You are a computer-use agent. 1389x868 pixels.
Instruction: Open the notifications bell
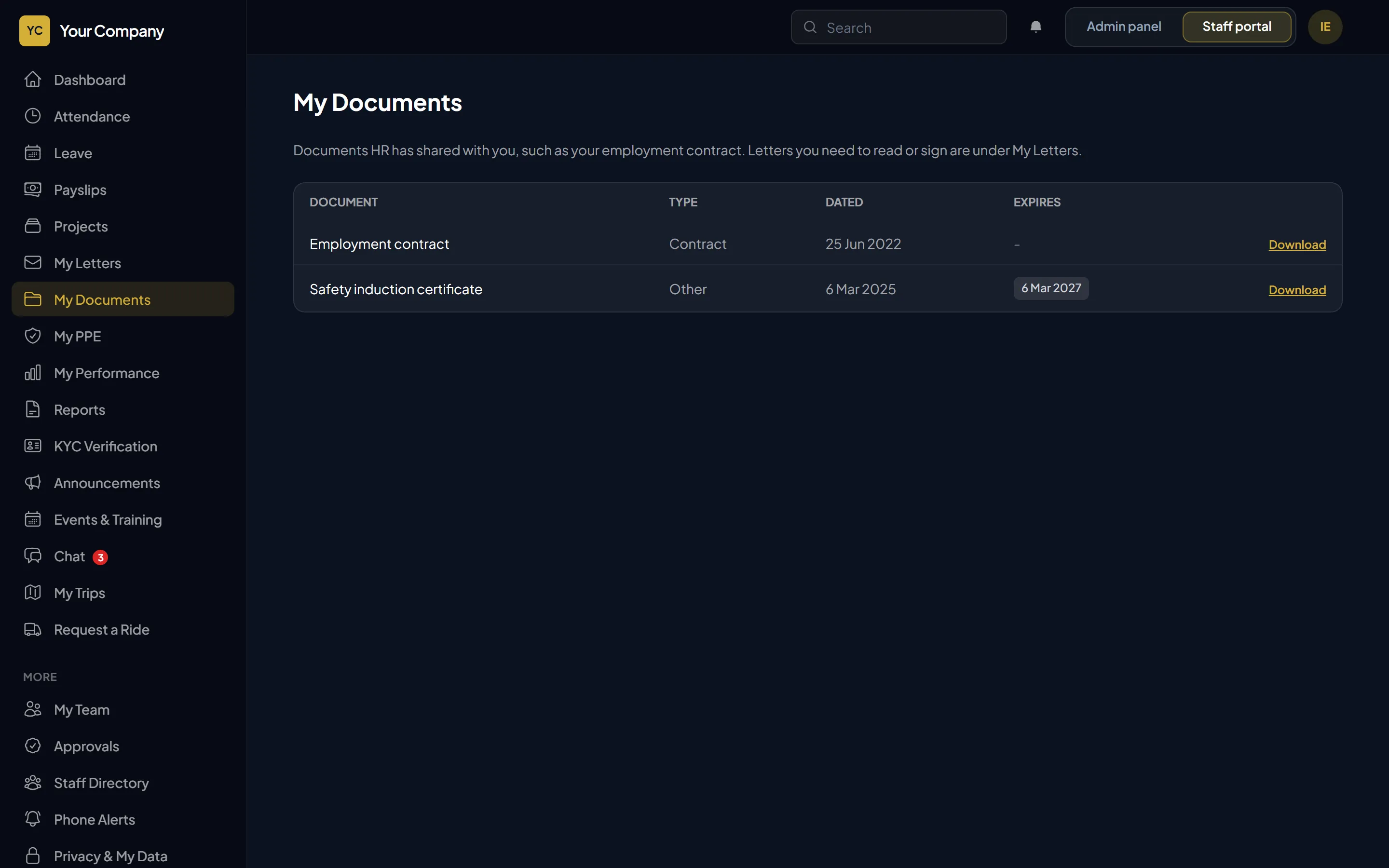point(1035,27)
